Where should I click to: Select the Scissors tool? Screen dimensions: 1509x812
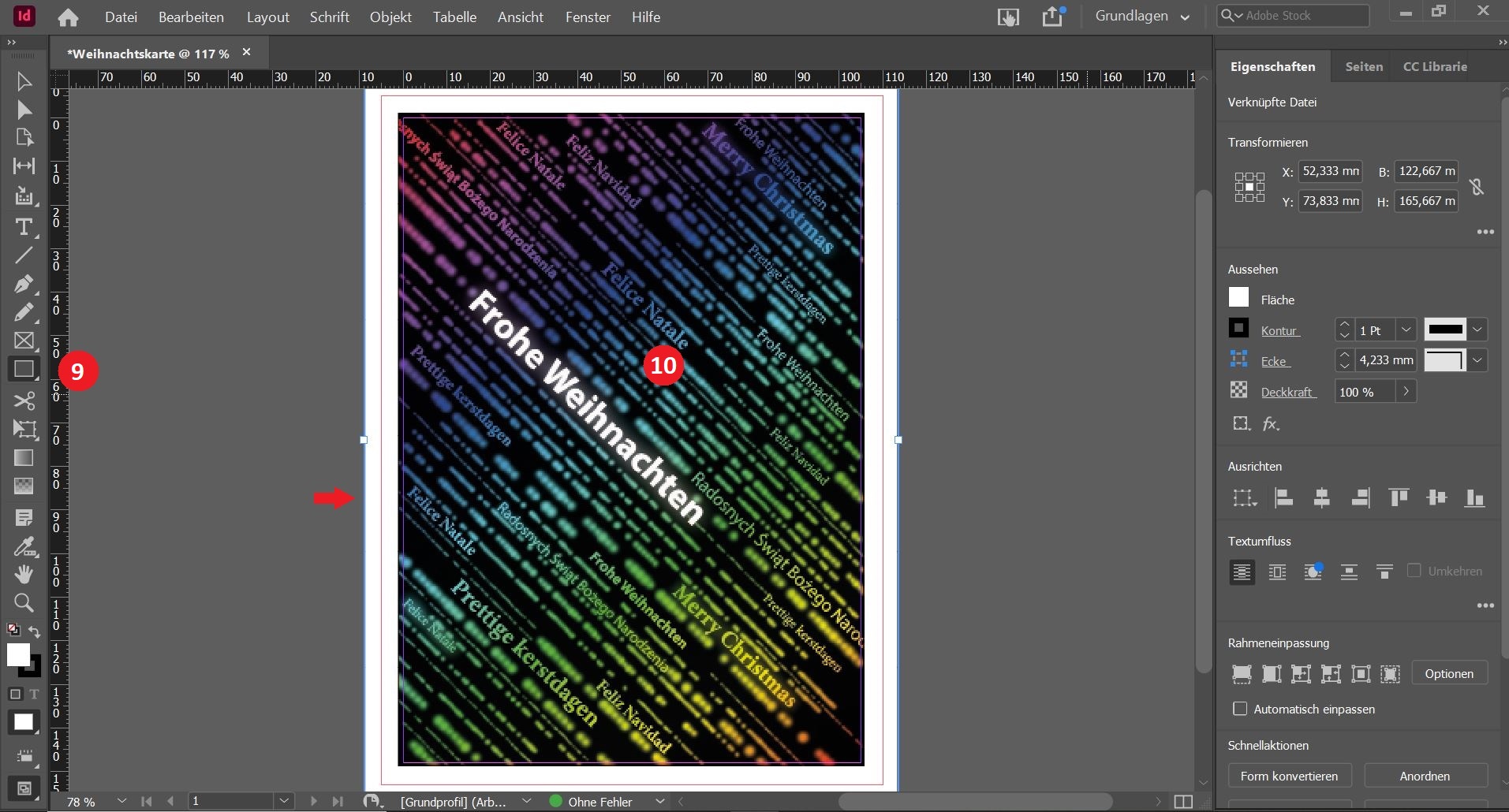click(24, 400)
